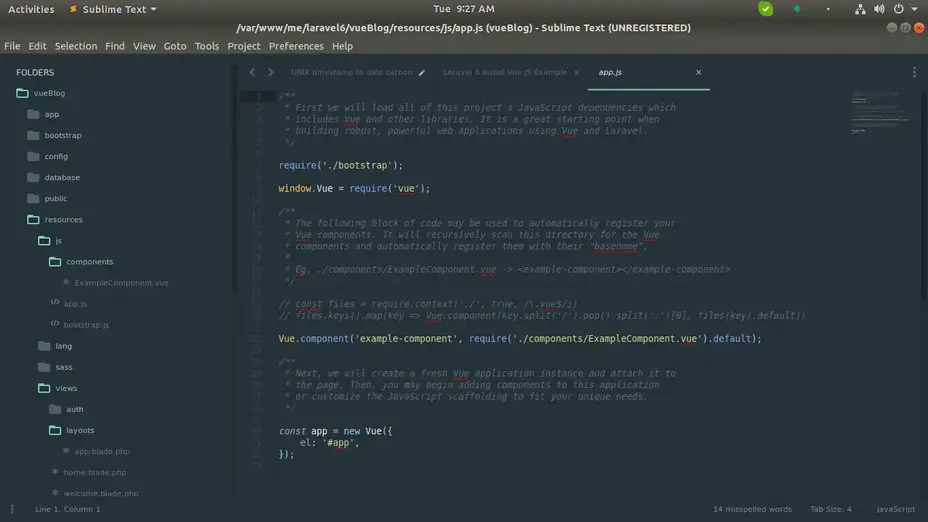The width and height of the screenshot is (928, 522).
Task: Open the JavaScript syntax selector
Action: (x=895, y=509)
